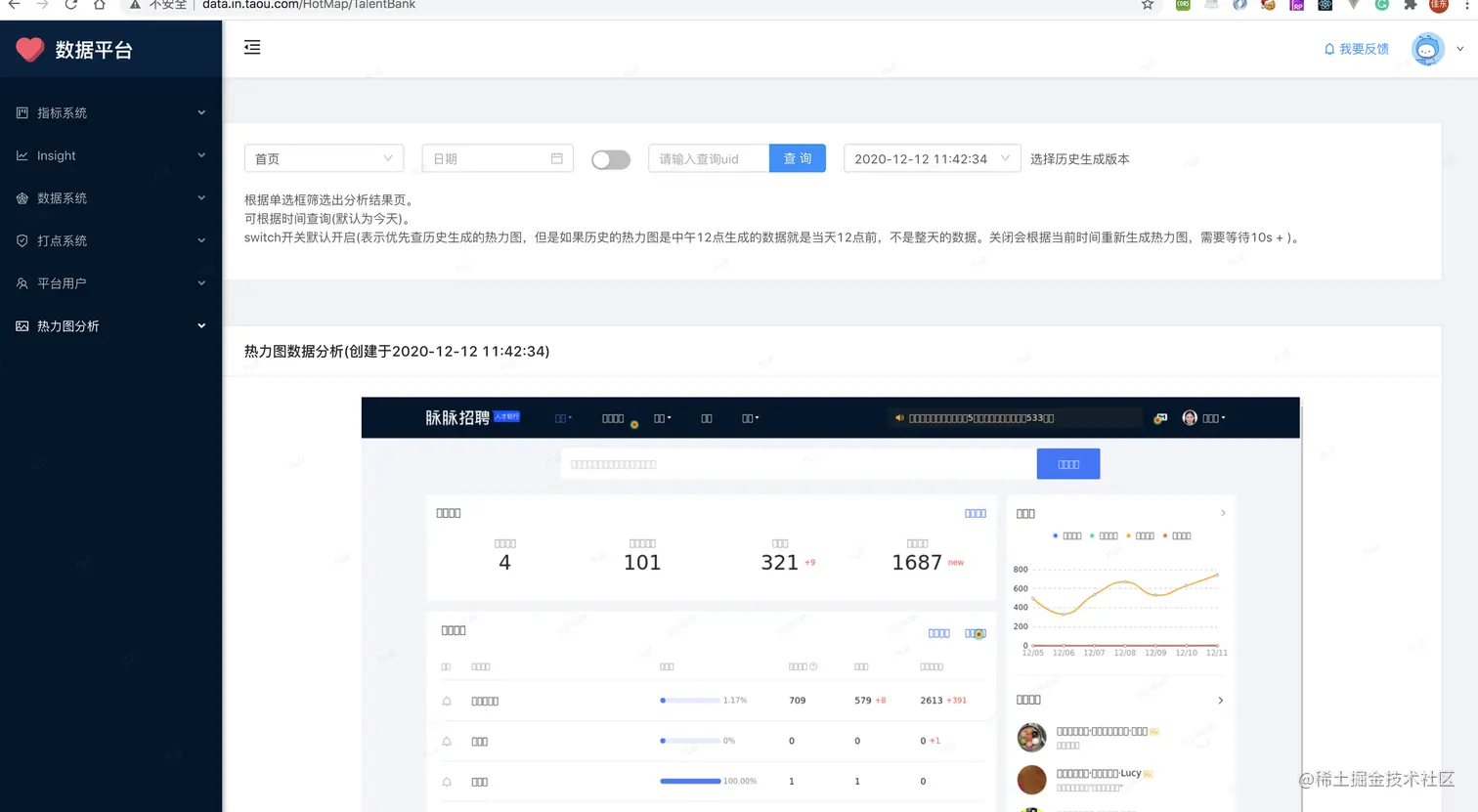1478x812 pixels.
Task: Click the 100.00% progress bar
Action: (690, 781)
